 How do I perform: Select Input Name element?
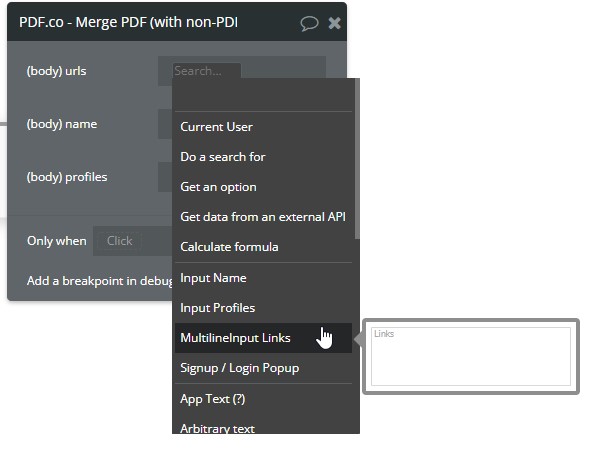(x=263, y=278)
